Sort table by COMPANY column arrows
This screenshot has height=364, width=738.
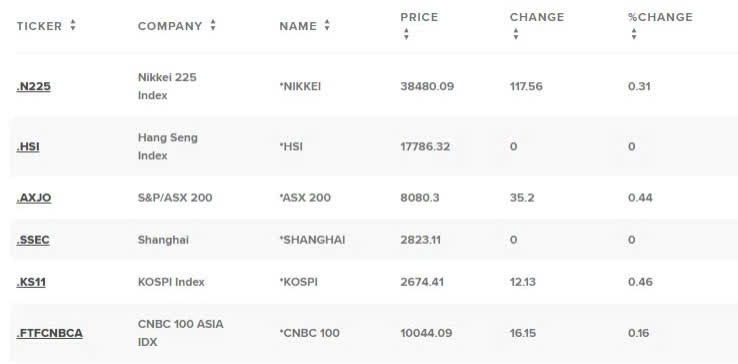tap(213, 25)
